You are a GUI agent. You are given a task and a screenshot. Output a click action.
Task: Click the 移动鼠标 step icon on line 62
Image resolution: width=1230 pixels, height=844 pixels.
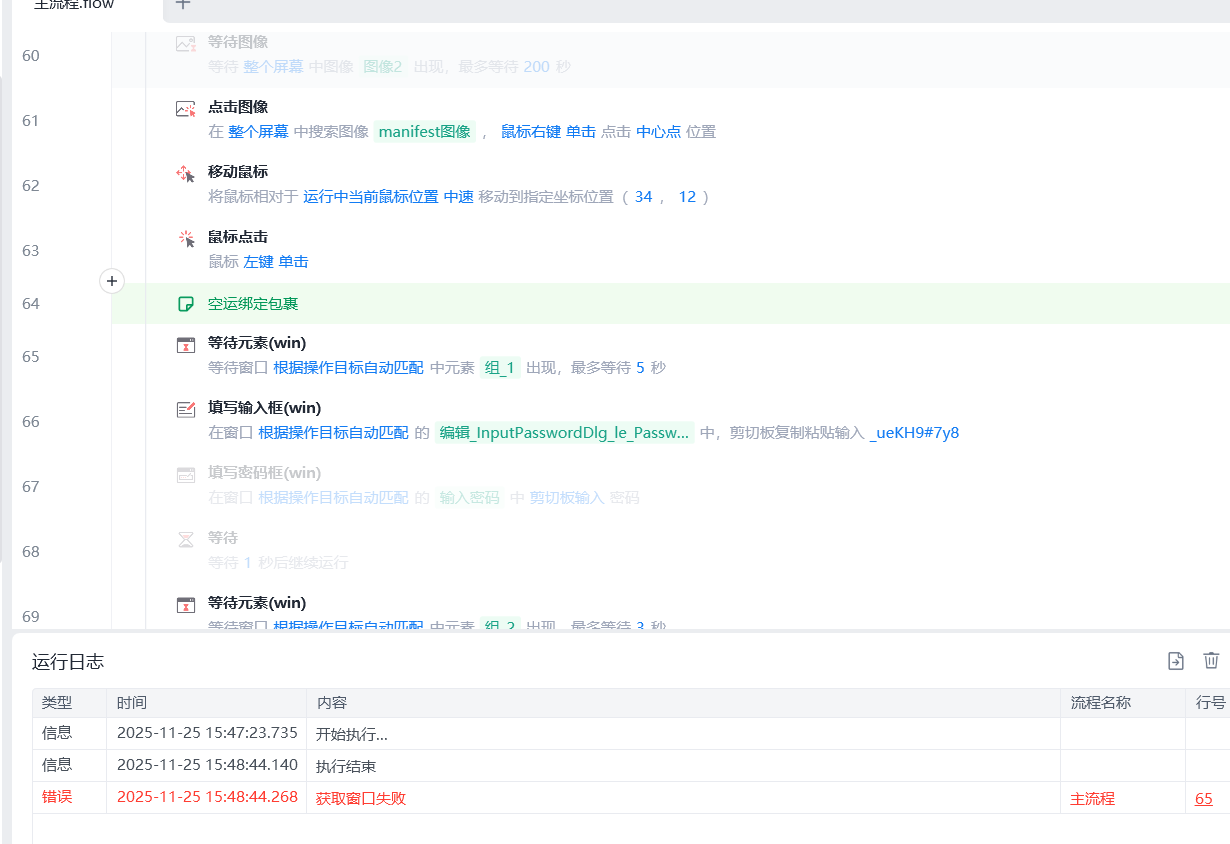[186, 174]
